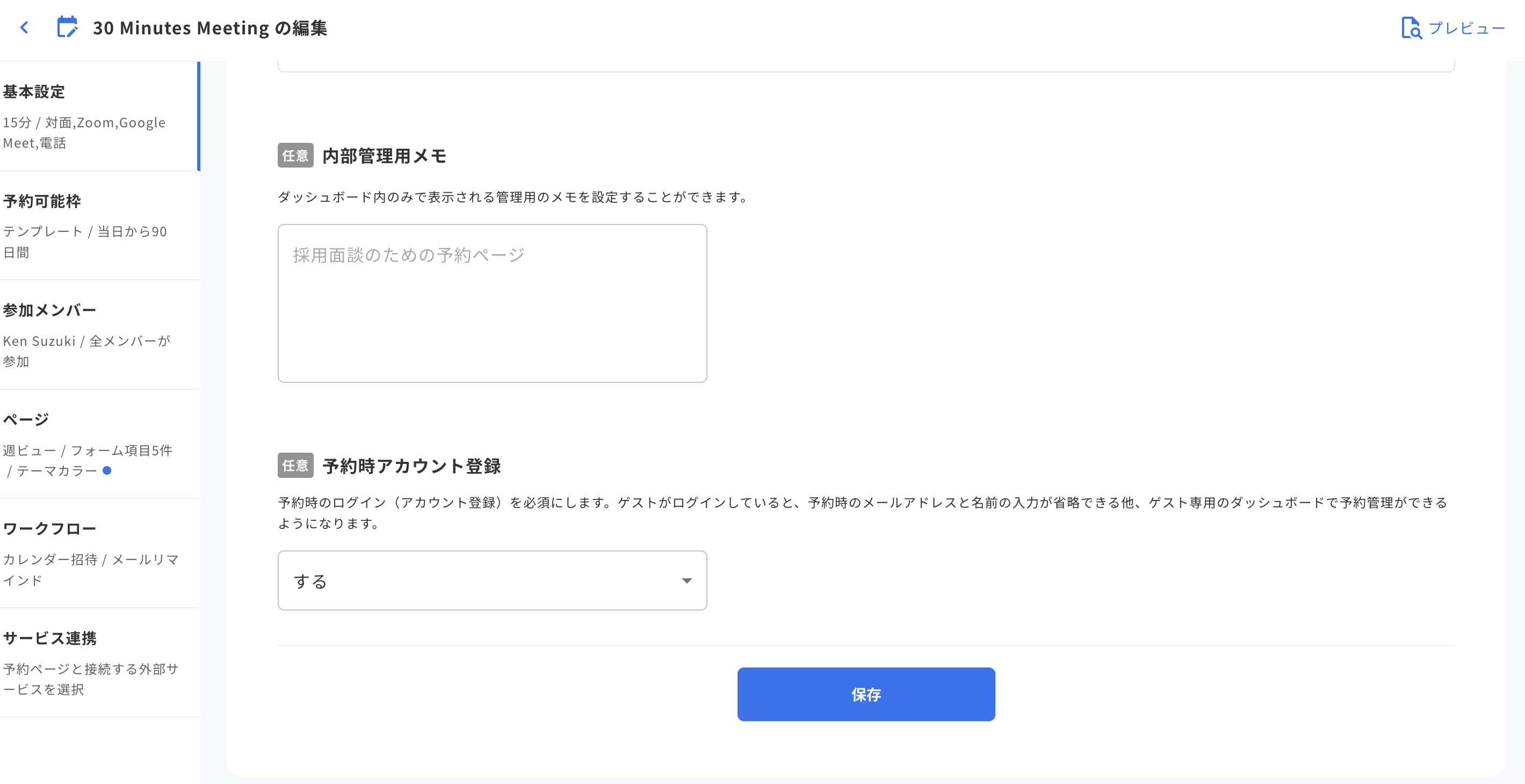Click the 任意 badge beside 内部管理用メモ

tap(295, 156)
